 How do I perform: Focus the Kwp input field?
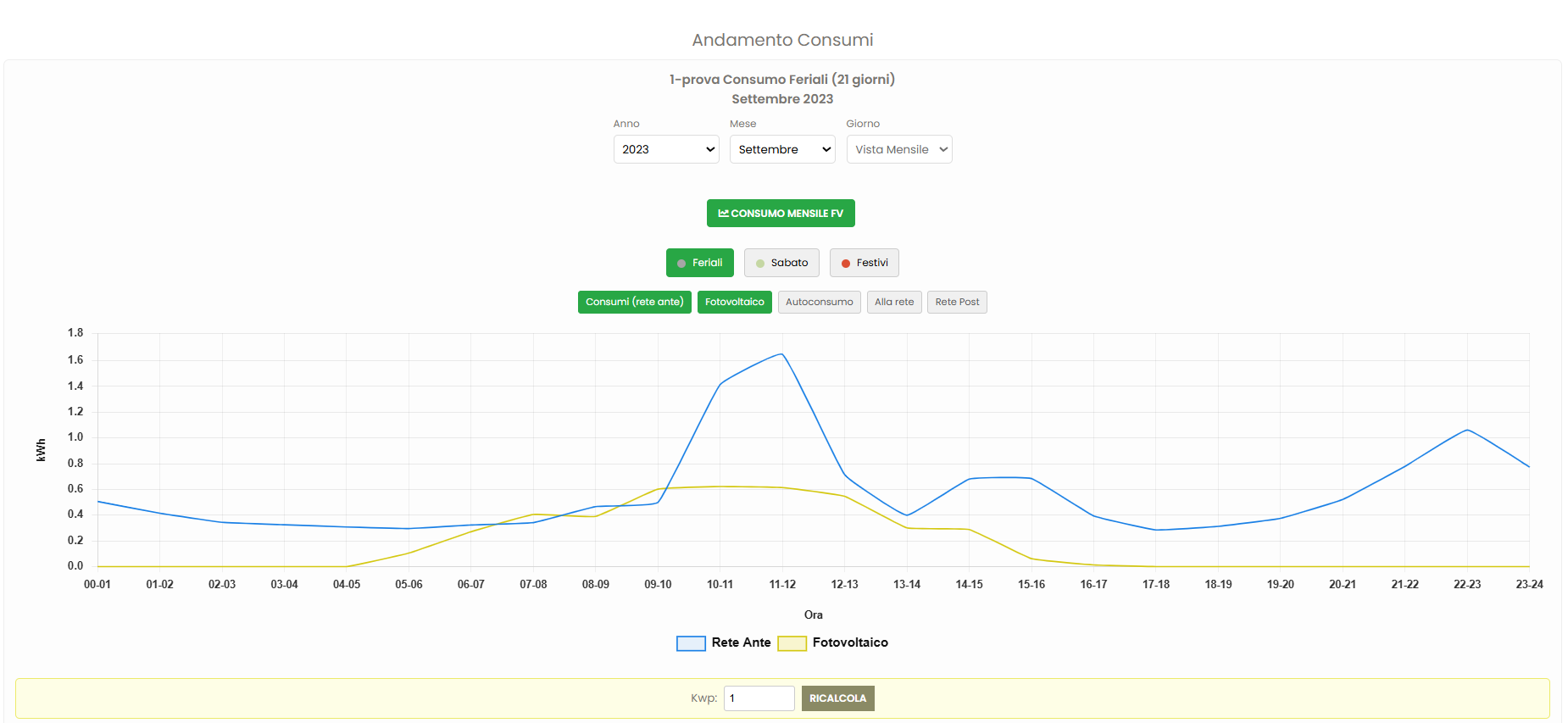tap(759, 698)
